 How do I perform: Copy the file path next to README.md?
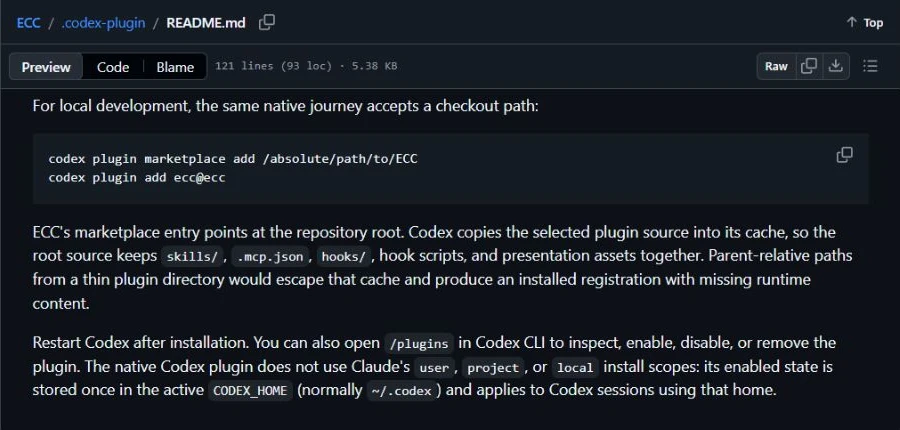(266, 23)
